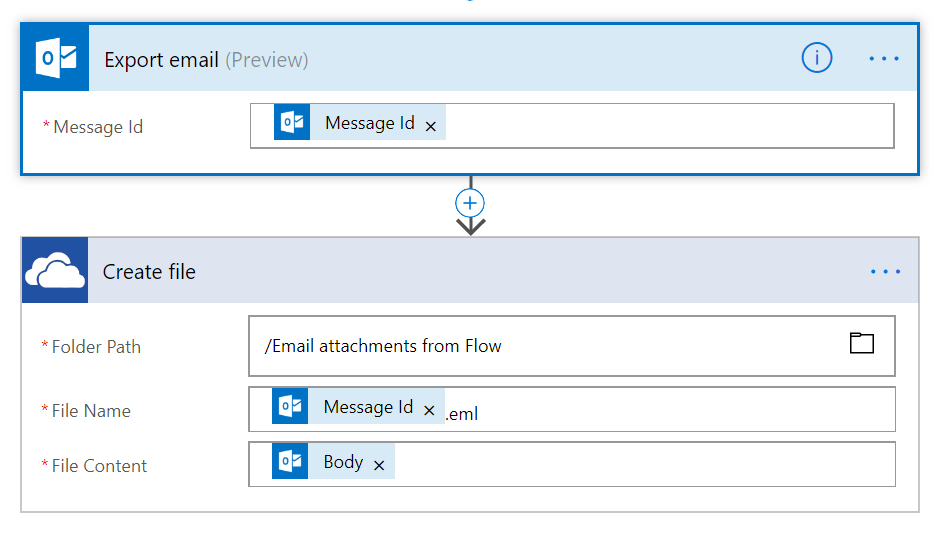Click the Export email card title
This screenshot has width=940, height=535.
161,60
